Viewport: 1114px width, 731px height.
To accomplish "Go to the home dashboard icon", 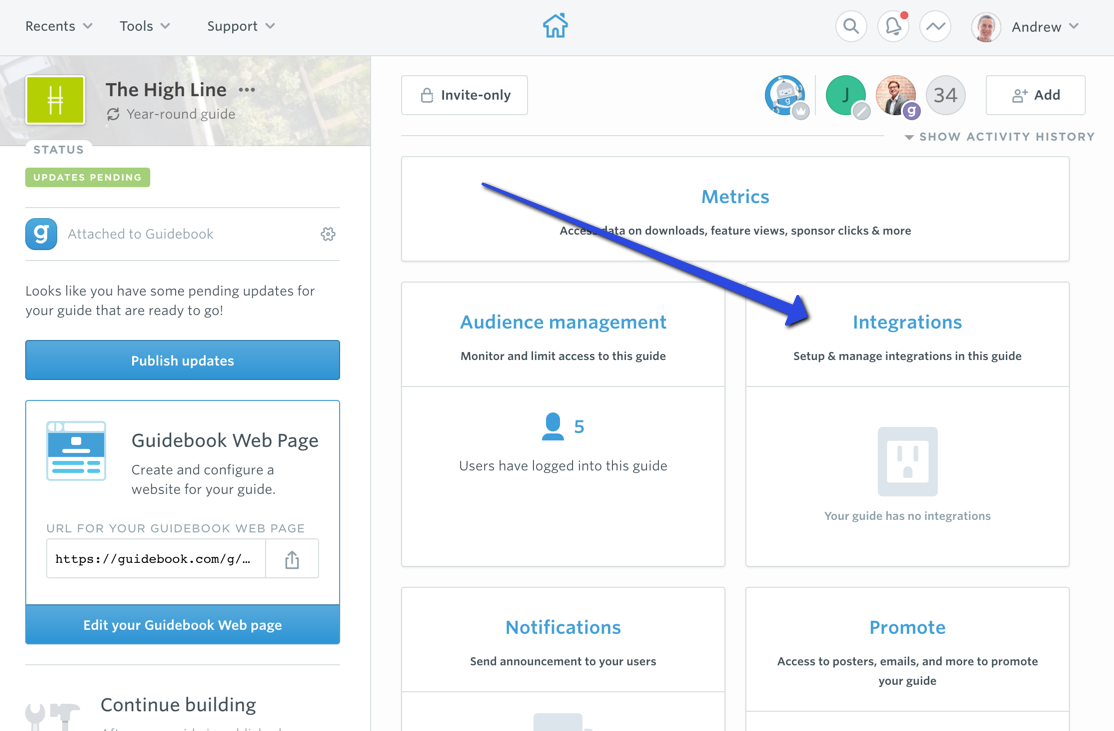I will point(556,26).
